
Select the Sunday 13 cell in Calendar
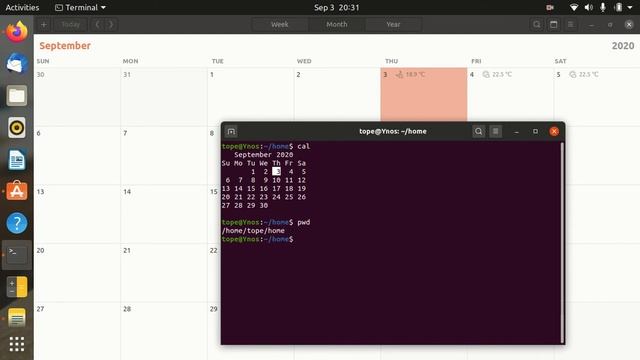[x=77, y=214]
